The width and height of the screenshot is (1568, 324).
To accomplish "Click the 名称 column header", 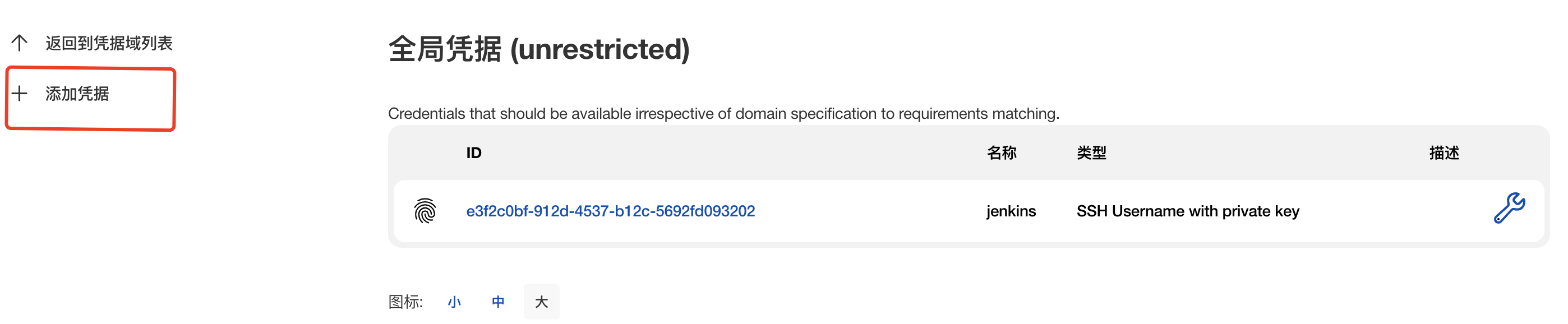I will pyautogui.click(x=1001, y=152).
